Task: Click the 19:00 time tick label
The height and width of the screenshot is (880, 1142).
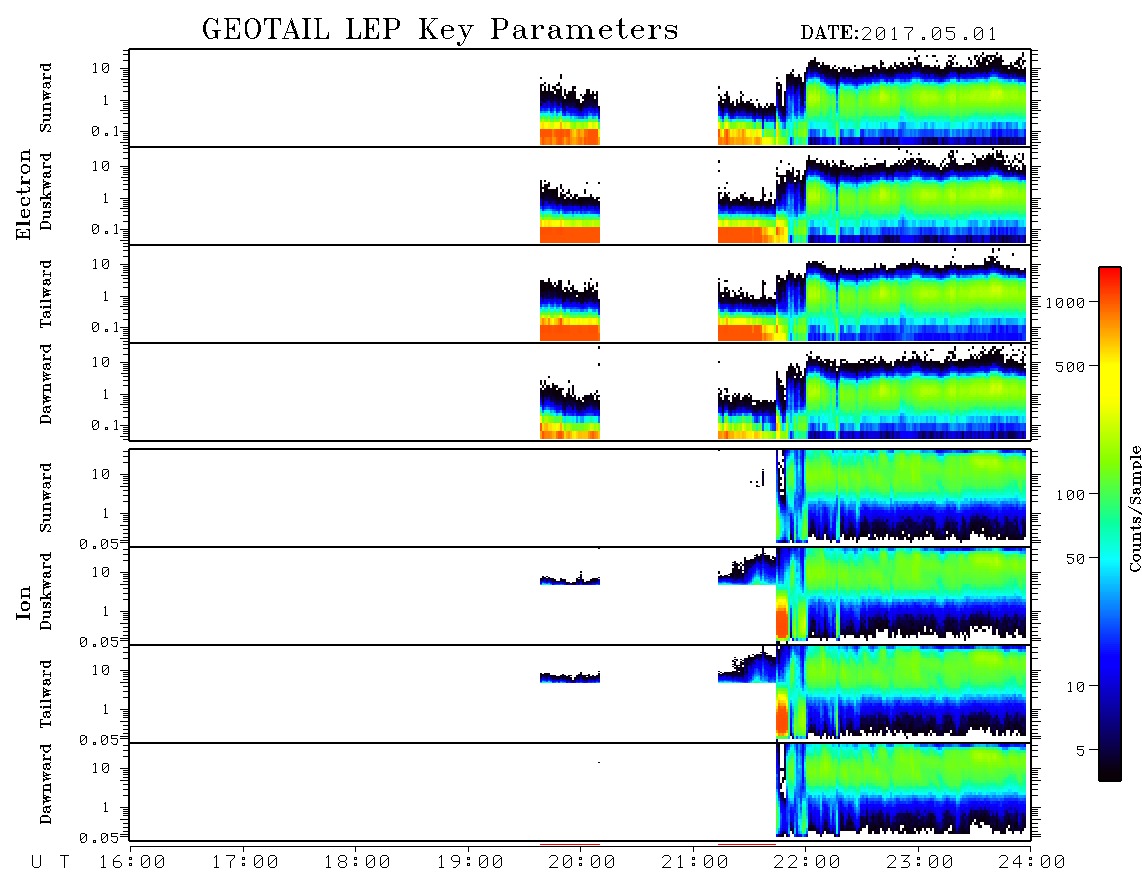Action: pyautogui.click(x=470, y=863)
